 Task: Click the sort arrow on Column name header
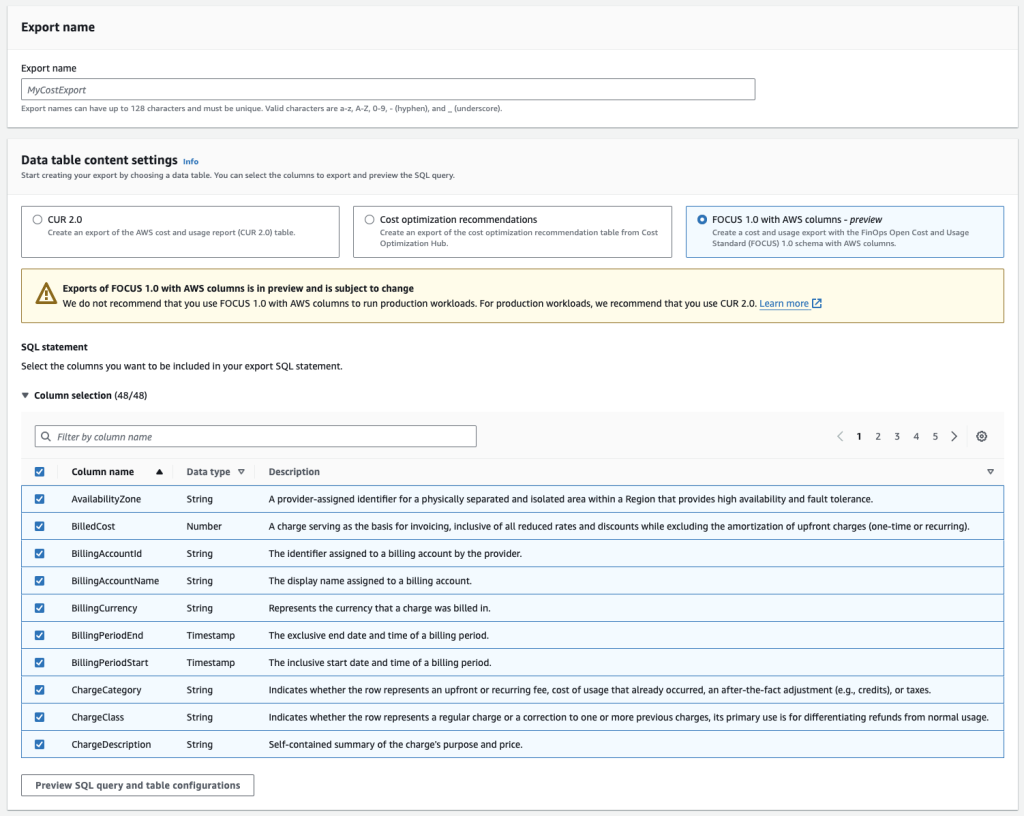pyautogui.click(x=158, y=471)
